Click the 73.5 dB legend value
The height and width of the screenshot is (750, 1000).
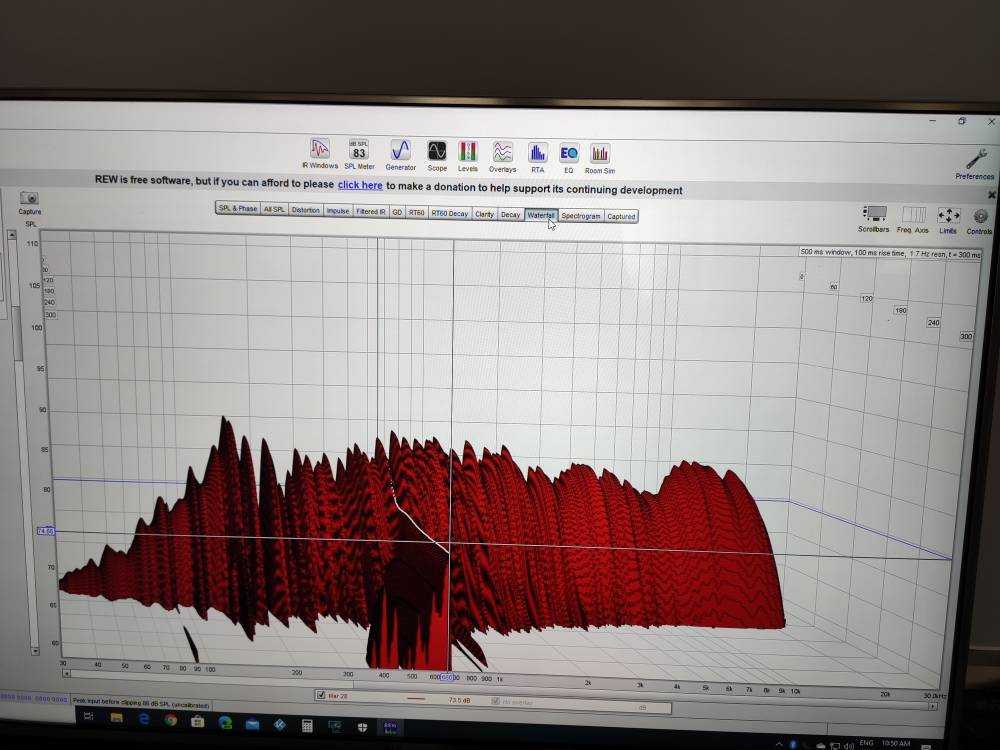coord(459,700)
